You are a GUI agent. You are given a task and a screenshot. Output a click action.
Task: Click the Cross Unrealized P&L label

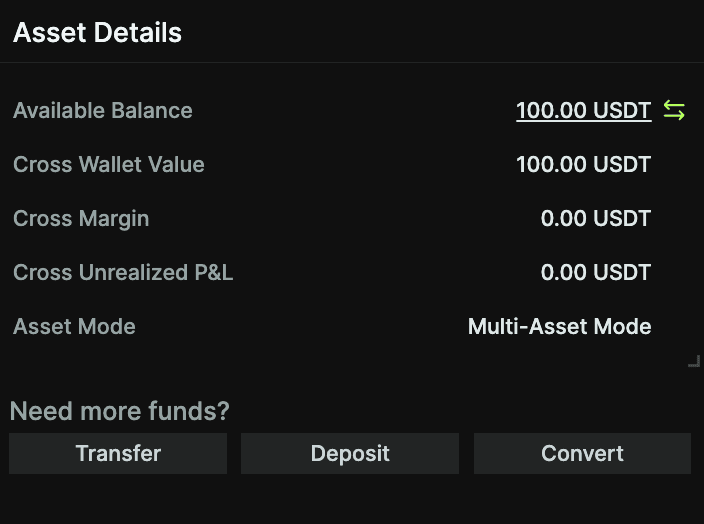[123, 273]
